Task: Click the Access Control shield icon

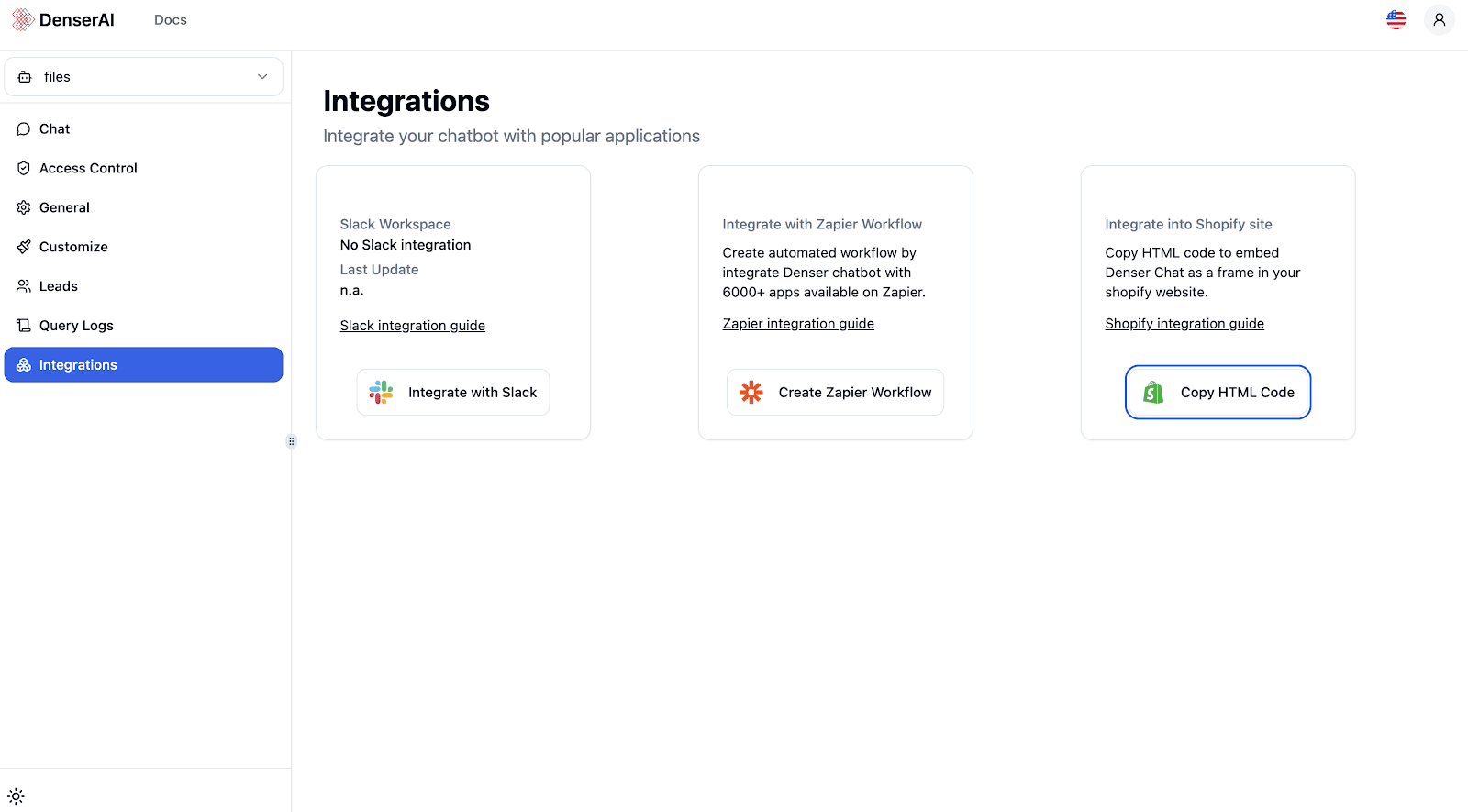Action: (x=24, y=169)
